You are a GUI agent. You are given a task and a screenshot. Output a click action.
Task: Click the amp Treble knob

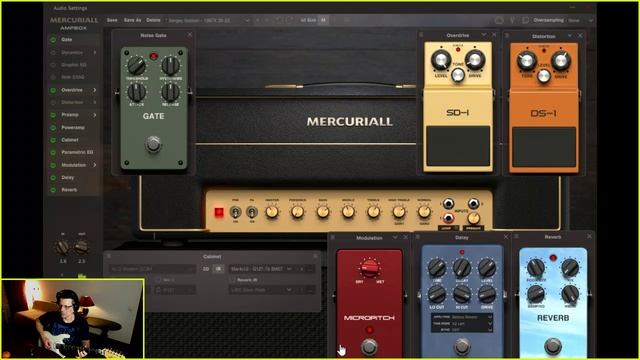(x=373, y=212)
